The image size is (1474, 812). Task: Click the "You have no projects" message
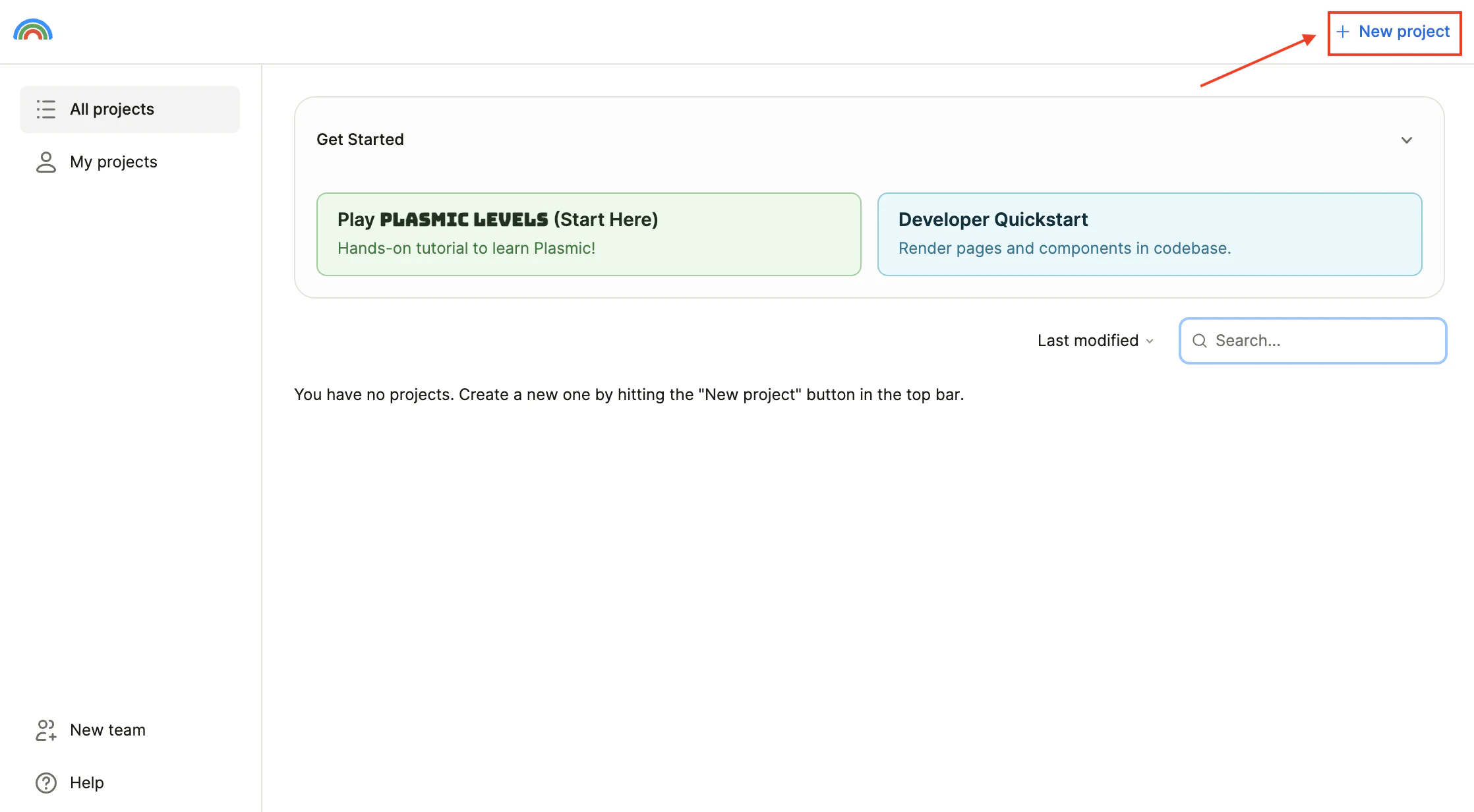click(x=629, y=395)
